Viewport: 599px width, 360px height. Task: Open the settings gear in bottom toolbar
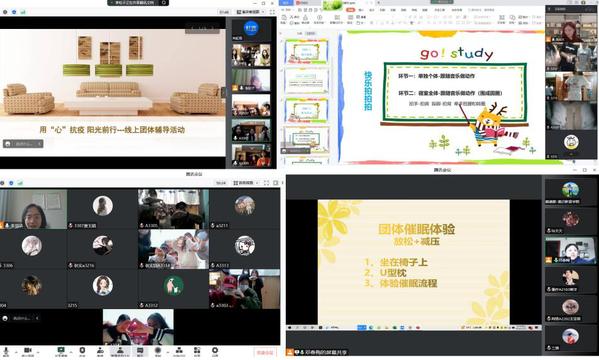pyautogui.click(x=215, y=350)
